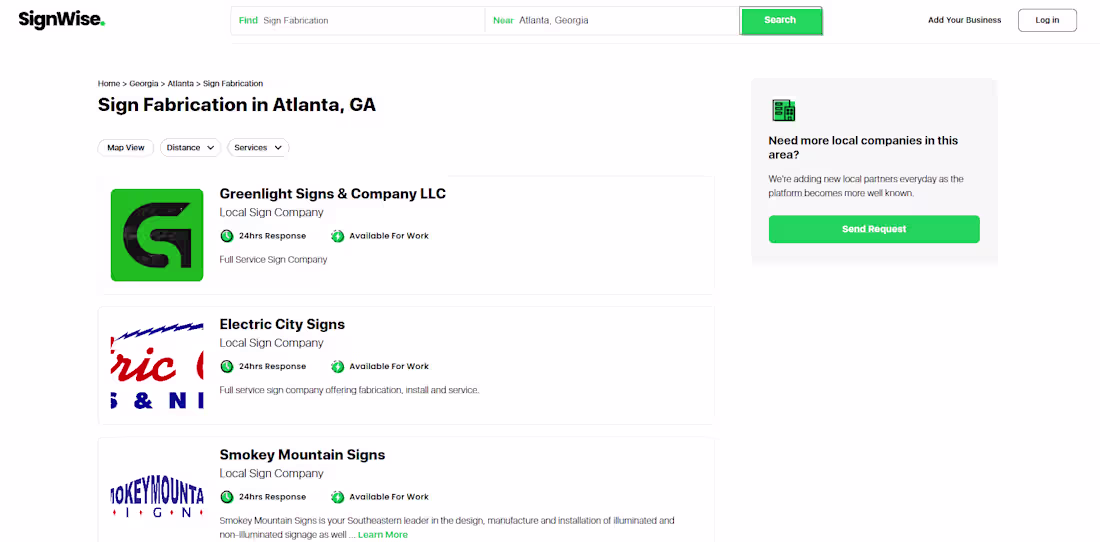Open Electric City Signs logo thumbnail

pyautogui.click(x=157, y=365)
